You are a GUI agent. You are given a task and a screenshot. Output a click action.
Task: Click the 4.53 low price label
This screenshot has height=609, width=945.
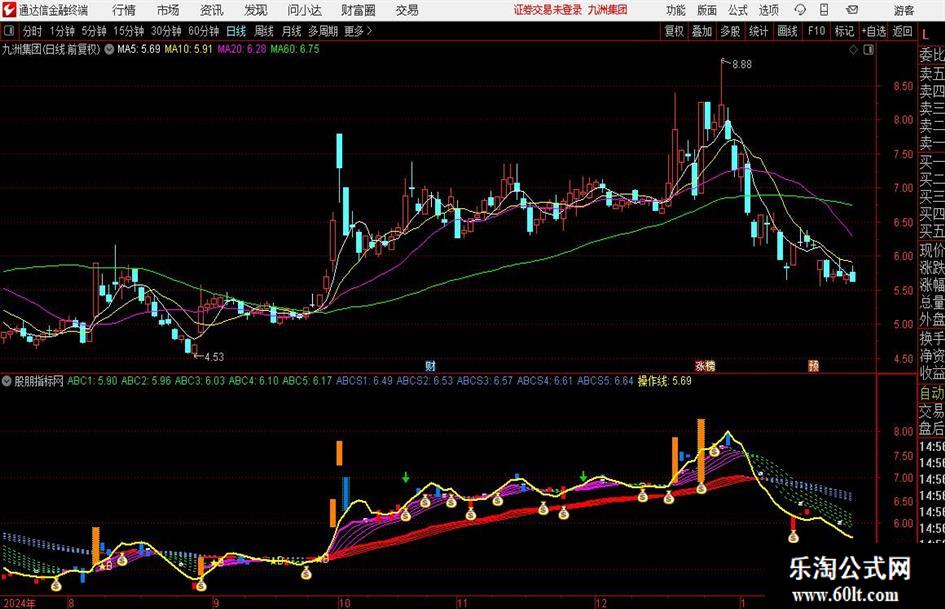click(x=214, y=357)
